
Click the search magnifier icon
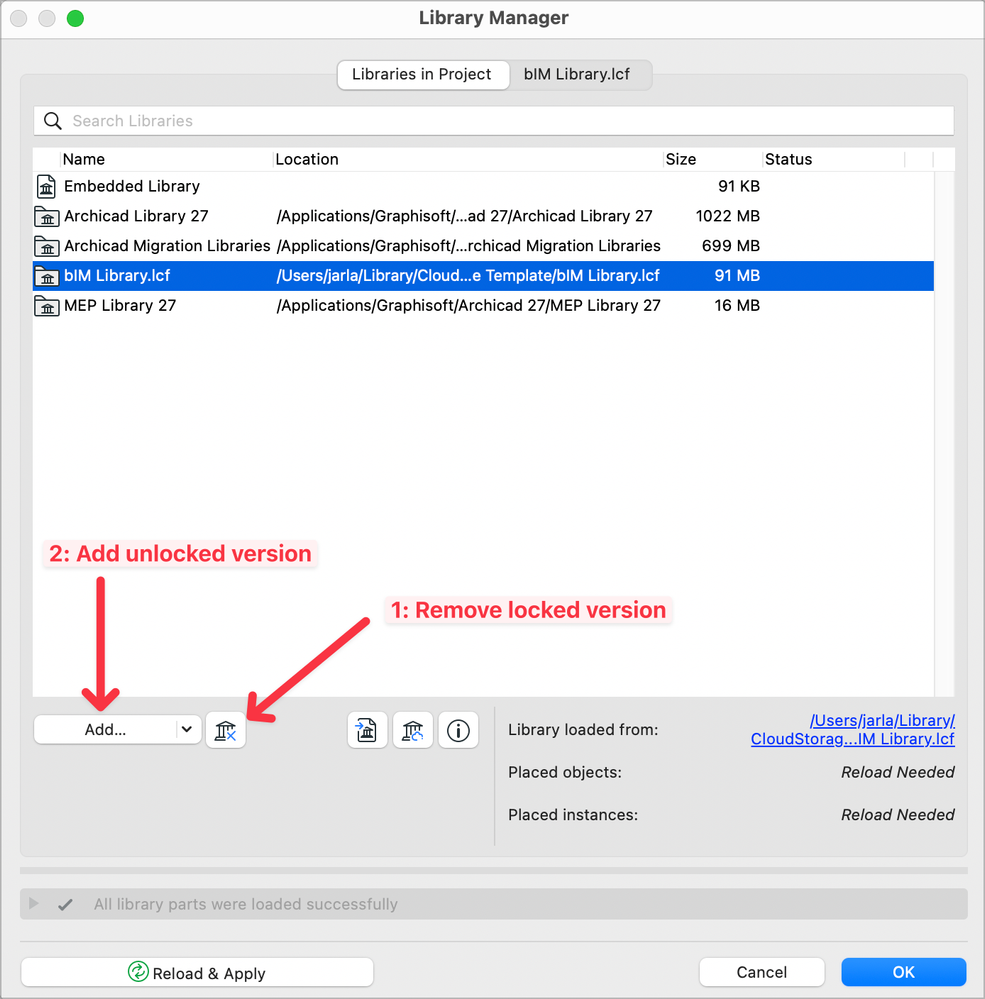53,121
